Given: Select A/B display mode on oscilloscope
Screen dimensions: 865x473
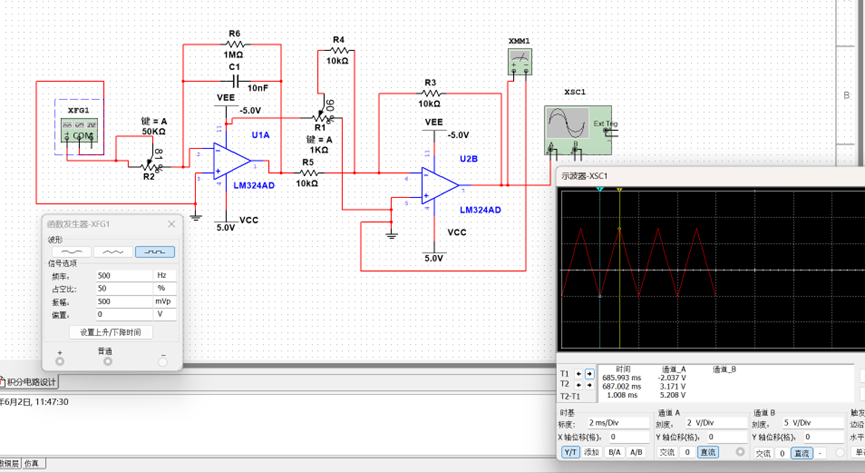Looking at the screenshot, I should (636, 452).
